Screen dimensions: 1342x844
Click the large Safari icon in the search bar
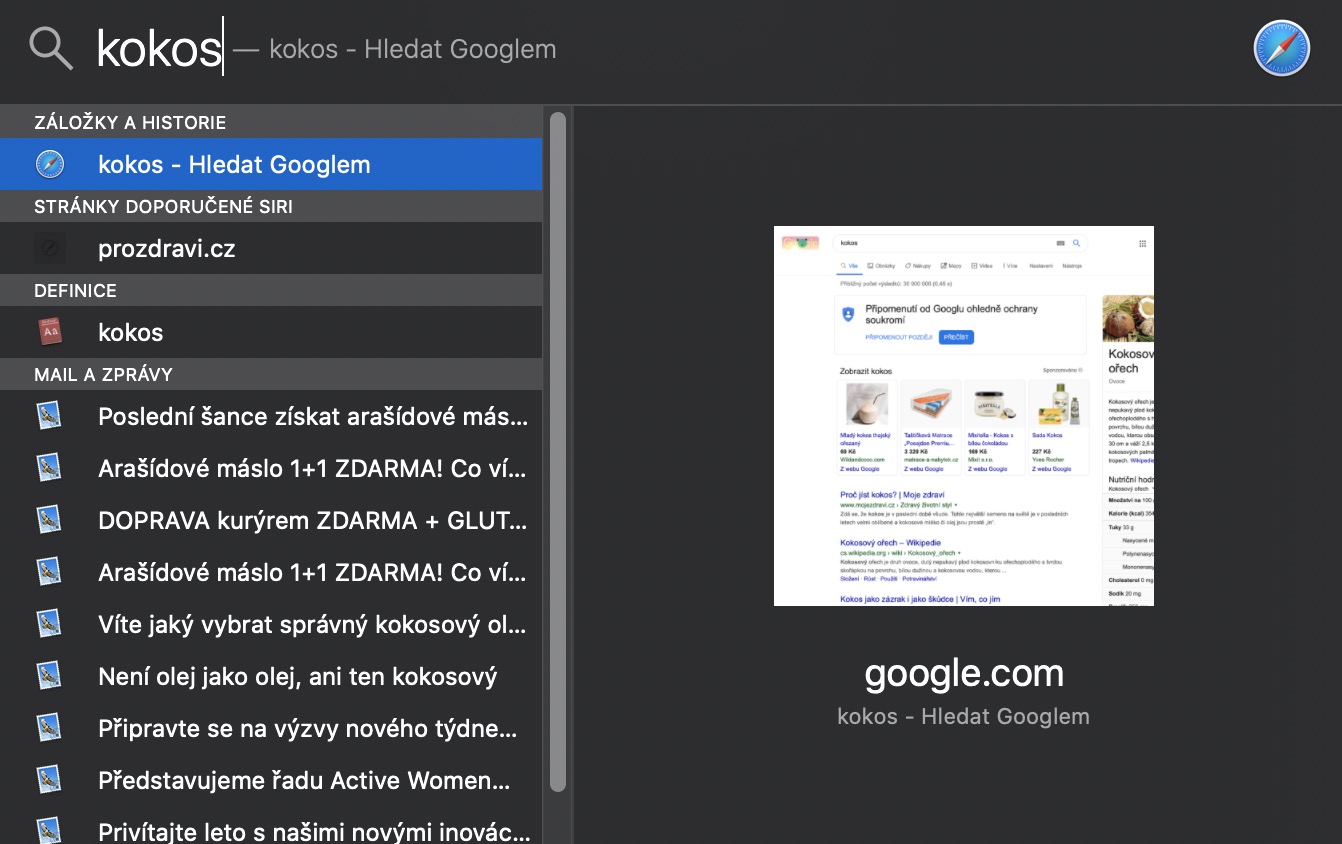pos(1281,48)
